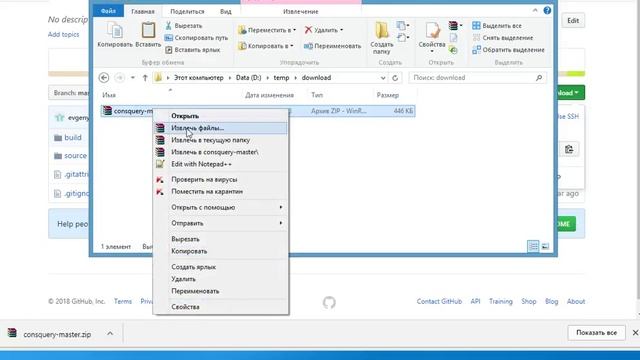Click Add topics on the GitHub page
This screenshot has width=640, height=360.
click(x=64, y=35)
